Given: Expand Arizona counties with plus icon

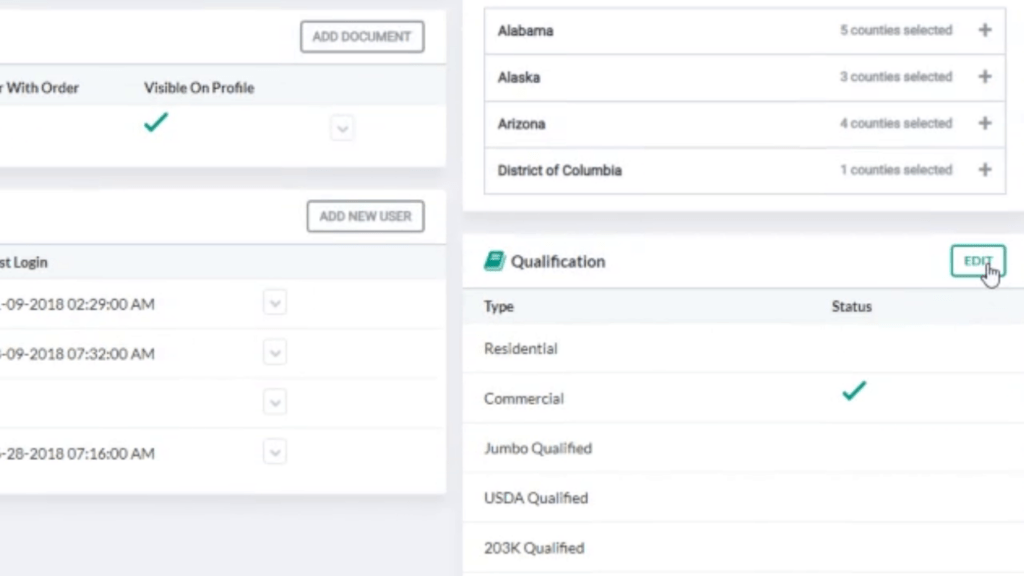Looking at the screenshot, I should coord(985,123).
